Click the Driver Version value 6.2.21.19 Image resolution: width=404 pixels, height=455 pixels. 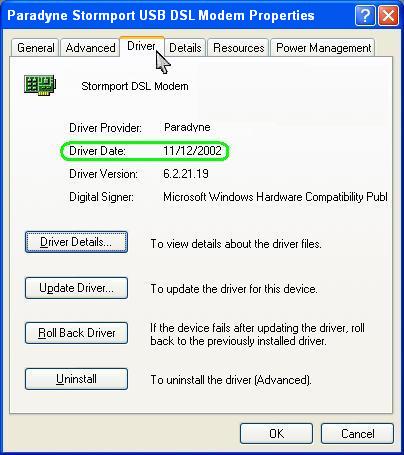[x=186, y=174]
